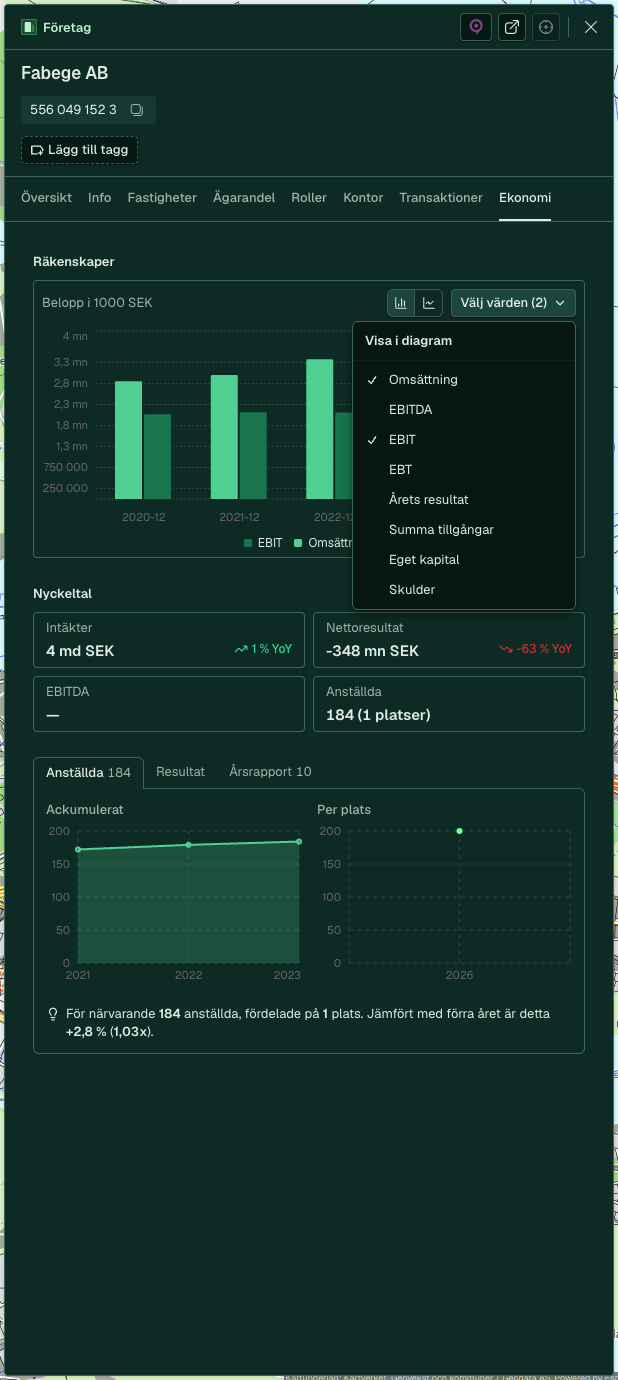Viewport: 618px width, 1380px height.
Task: Enable EBT in diagram list
Action: (464, 470)
